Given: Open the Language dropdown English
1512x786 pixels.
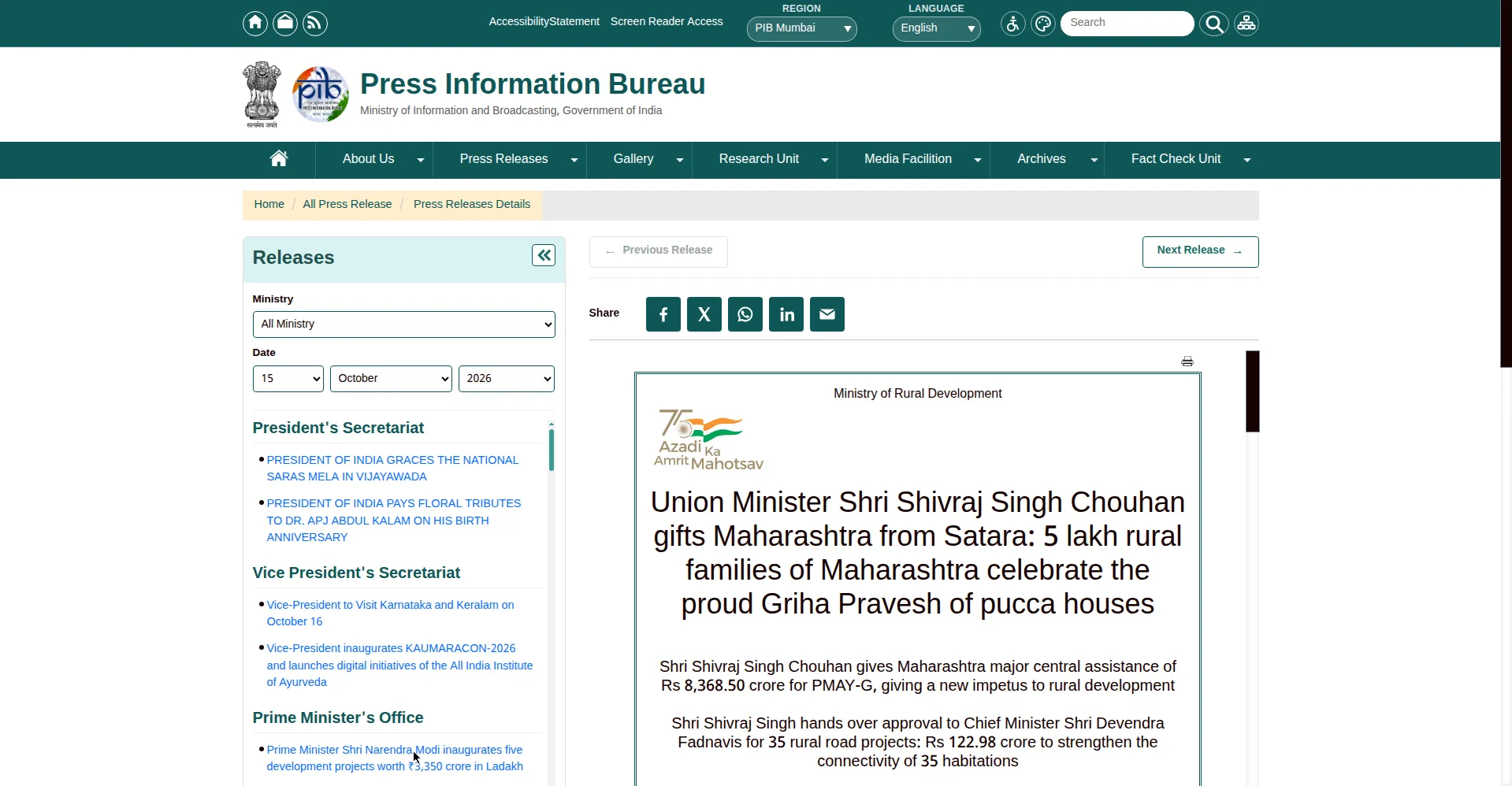Looking at the screenshot, I should (936, 28).
